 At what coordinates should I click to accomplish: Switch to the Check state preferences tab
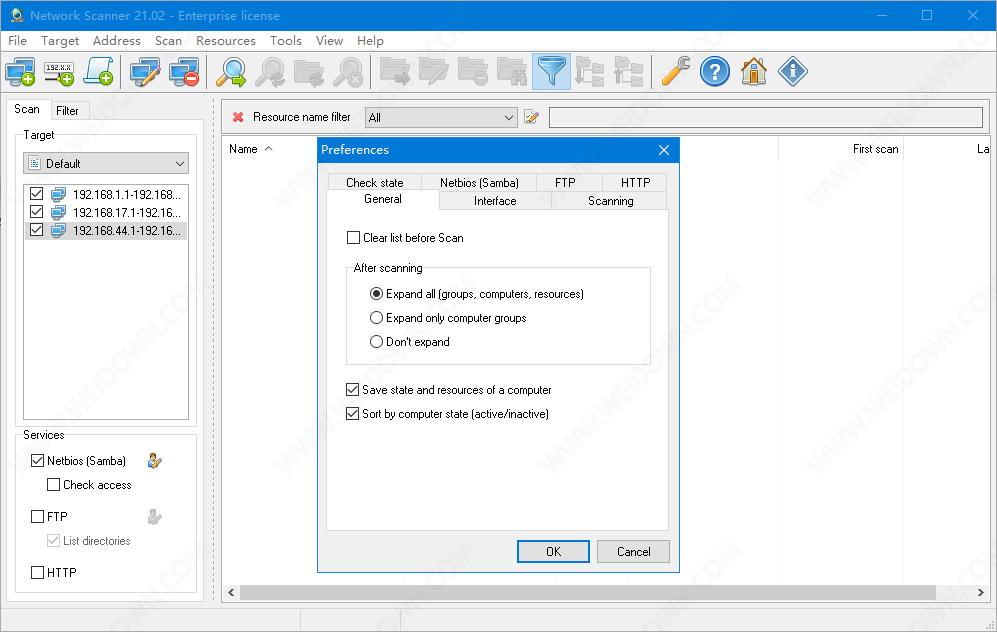tap(375, 182)
